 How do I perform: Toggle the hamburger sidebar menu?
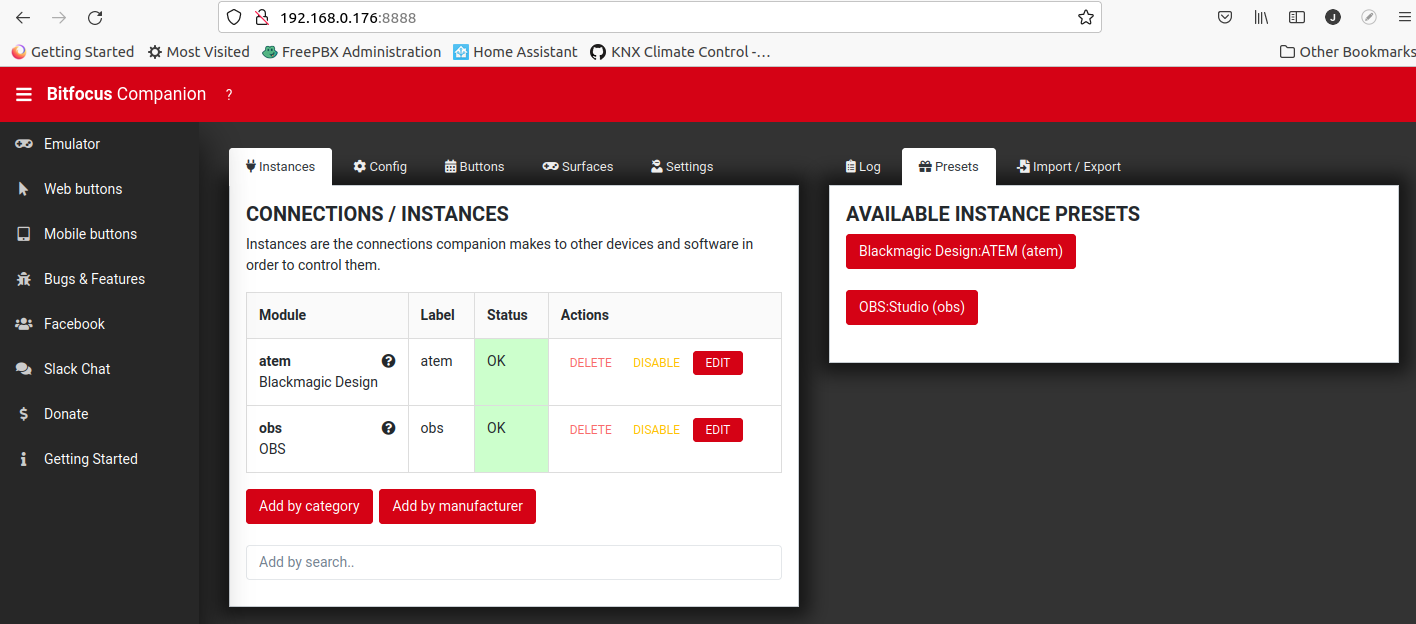(x=24, y=94)
